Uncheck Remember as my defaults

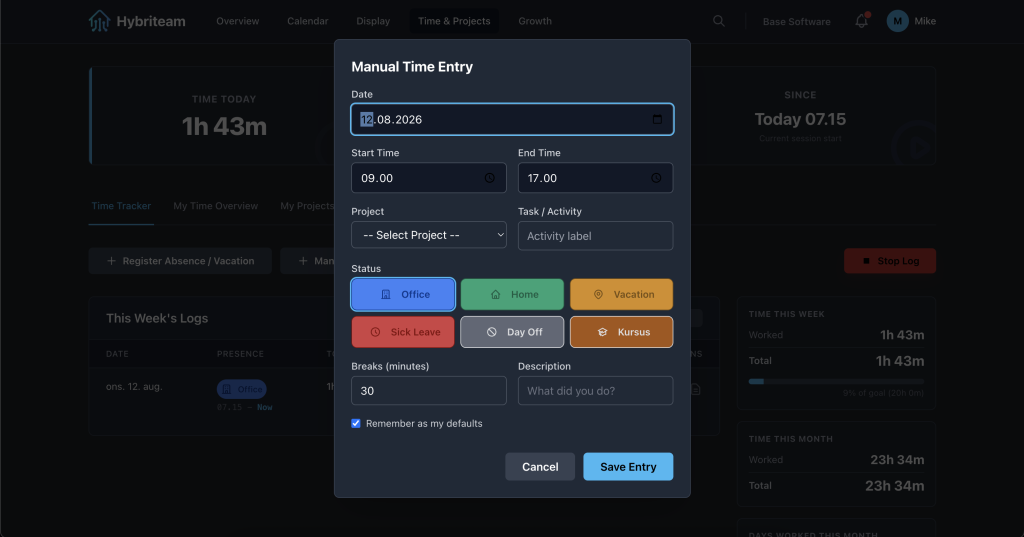356,423
